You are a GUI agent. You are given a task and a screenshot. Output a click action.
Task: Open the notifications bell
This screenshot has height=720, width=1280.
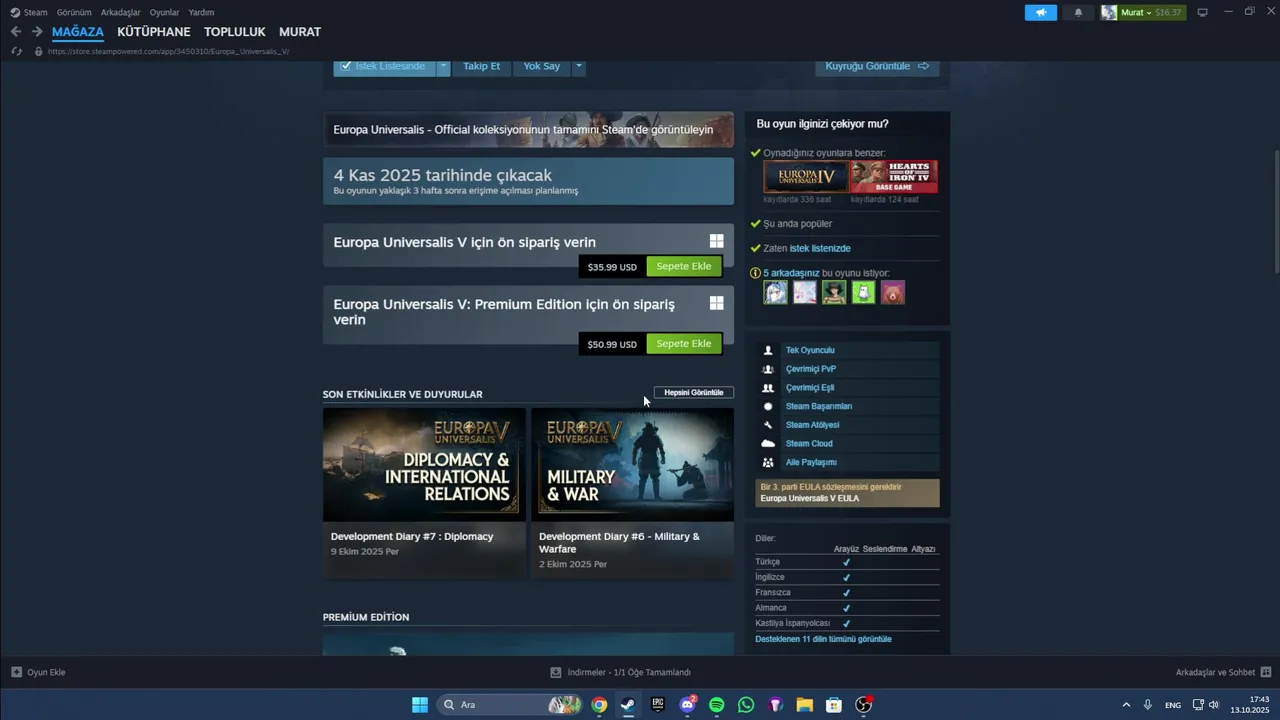coord(1078,13)
